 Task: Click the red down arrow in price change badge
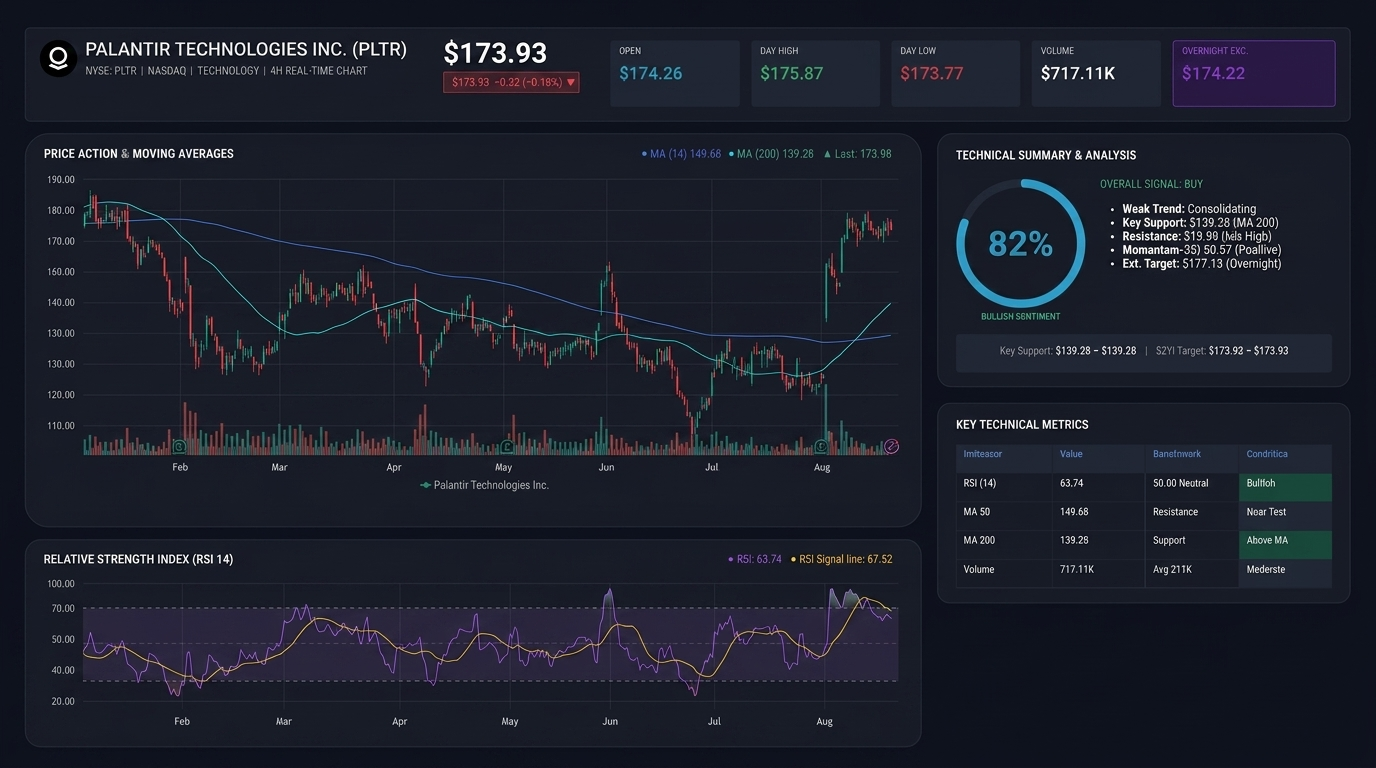pyautogui.click(x=571, y=82)
